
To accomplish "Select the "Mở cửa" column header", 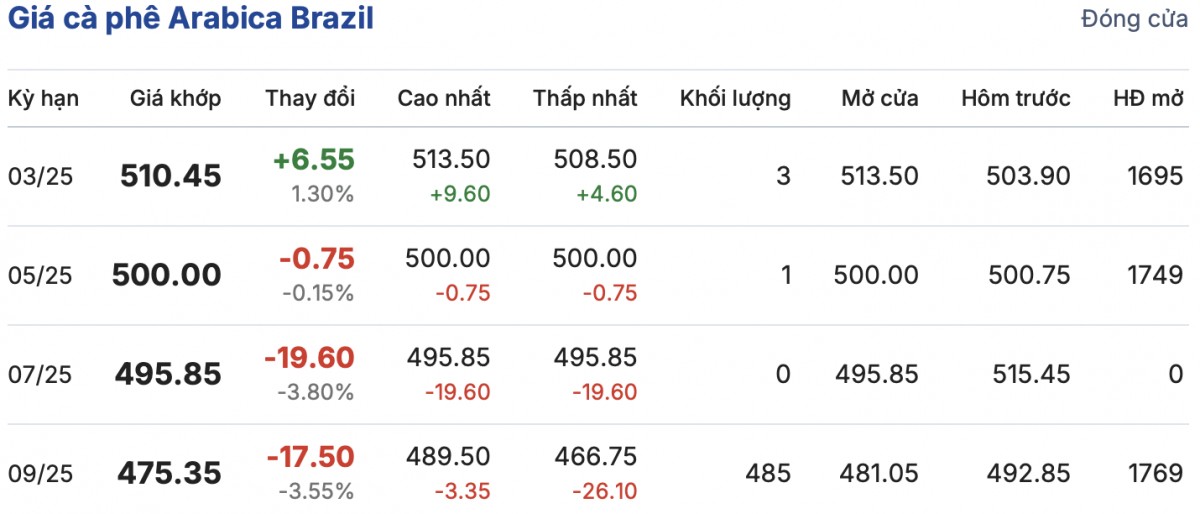I will [x=879, y=98].
